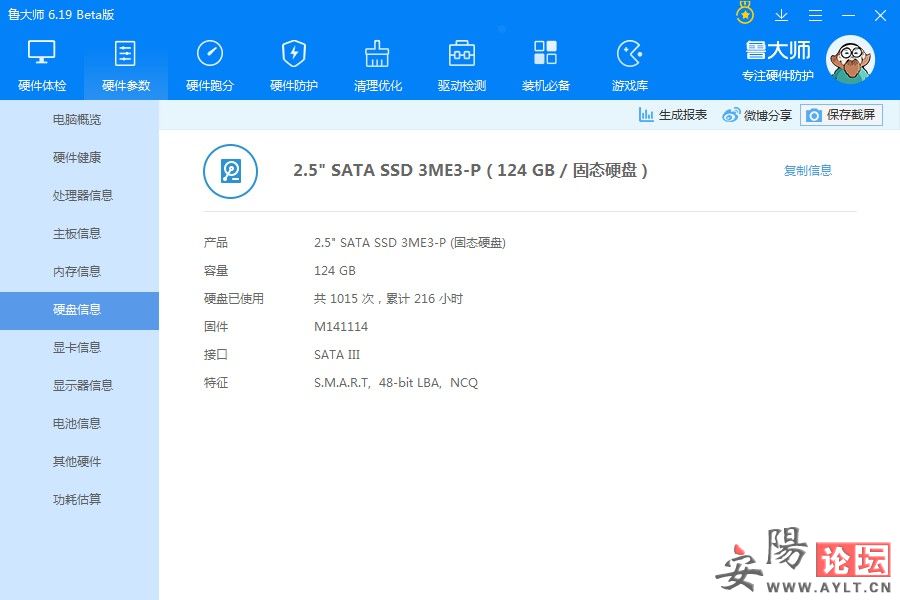Close the 鲁大师 window
The image size is (900, 600).
[880, 16]
